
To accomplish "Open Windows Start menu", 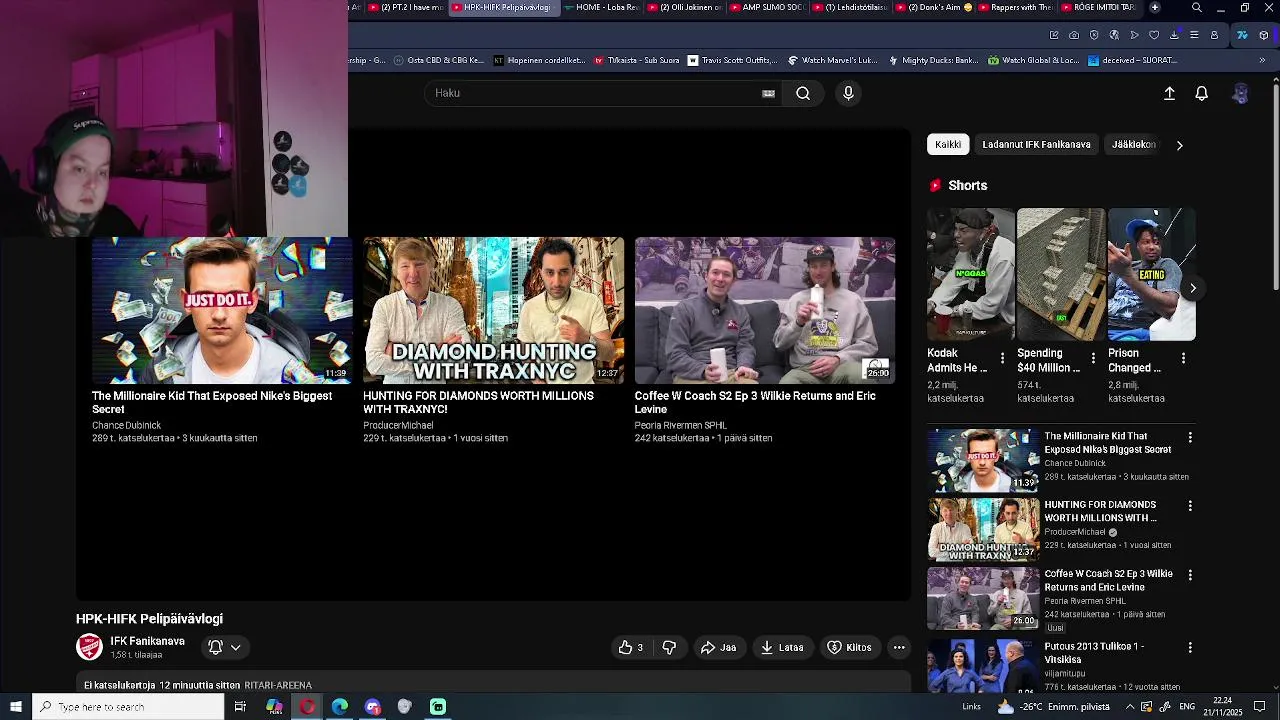I will [16, 707].
